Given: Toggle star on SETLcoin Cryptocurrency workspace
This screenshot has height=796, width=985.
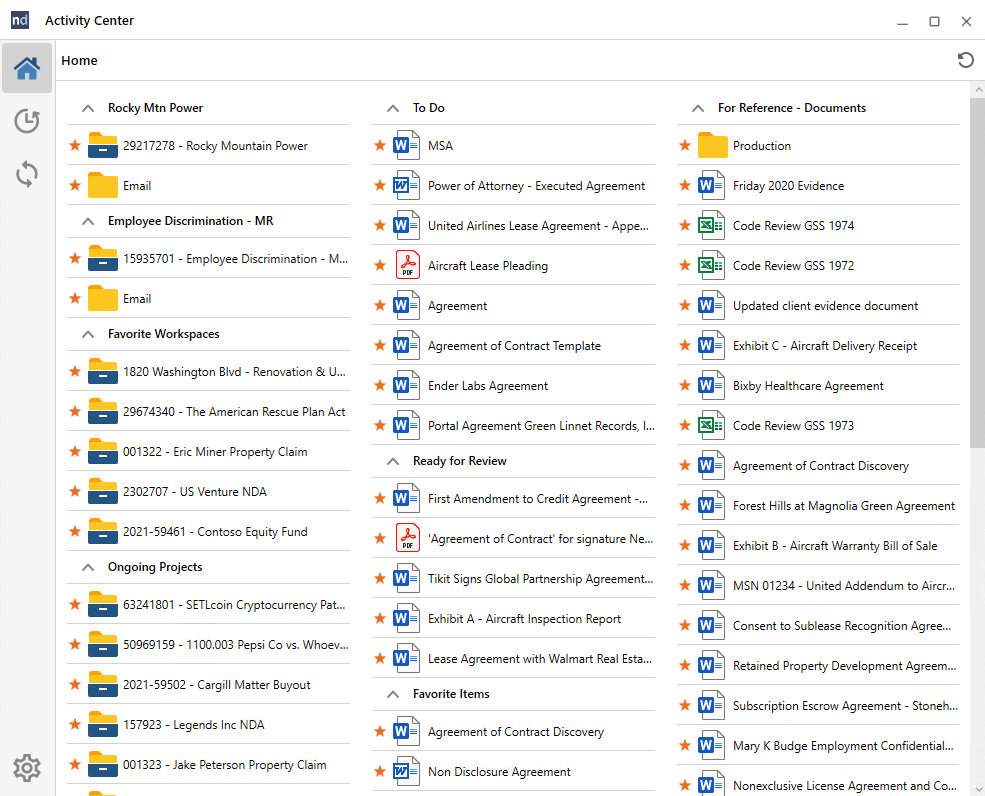Looking at the screenshot, I should click(x=75, y=604).
